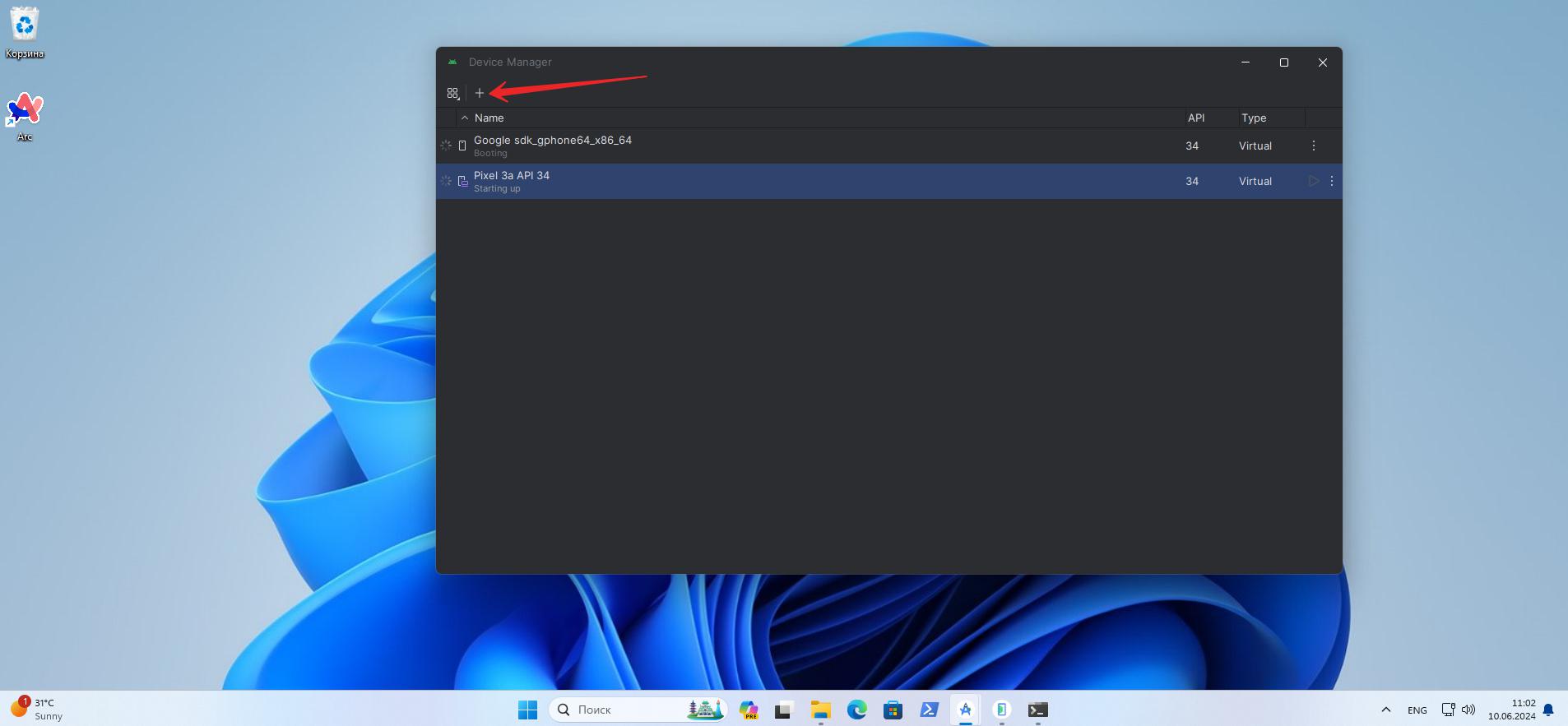
Task: Select the Google sdk_gphone64_x86_64 device name
Action: (x=553, y=140)
